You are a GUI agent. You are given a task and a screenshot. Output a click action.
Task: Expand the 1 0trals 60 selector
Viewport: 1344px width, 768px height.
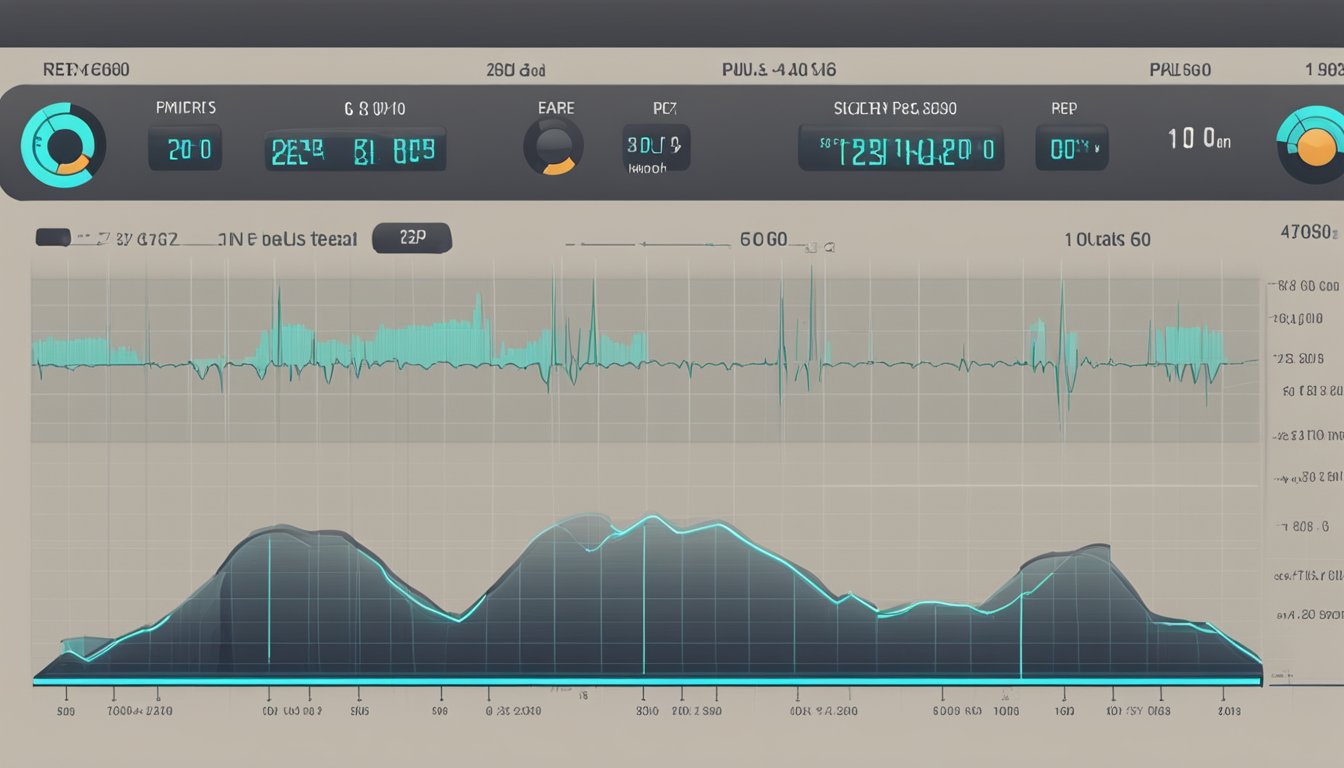[1106, 240]
